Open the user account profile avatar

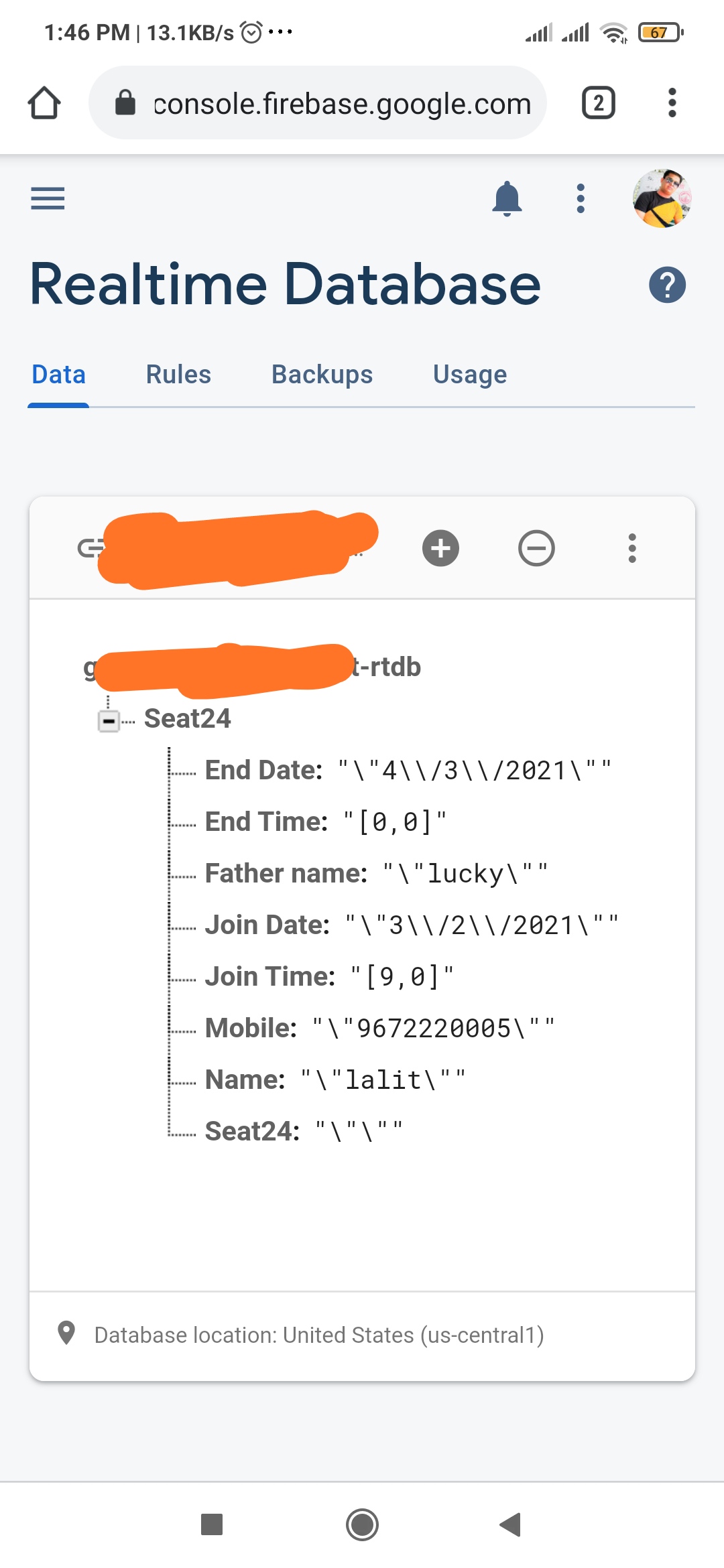(662, 198)
